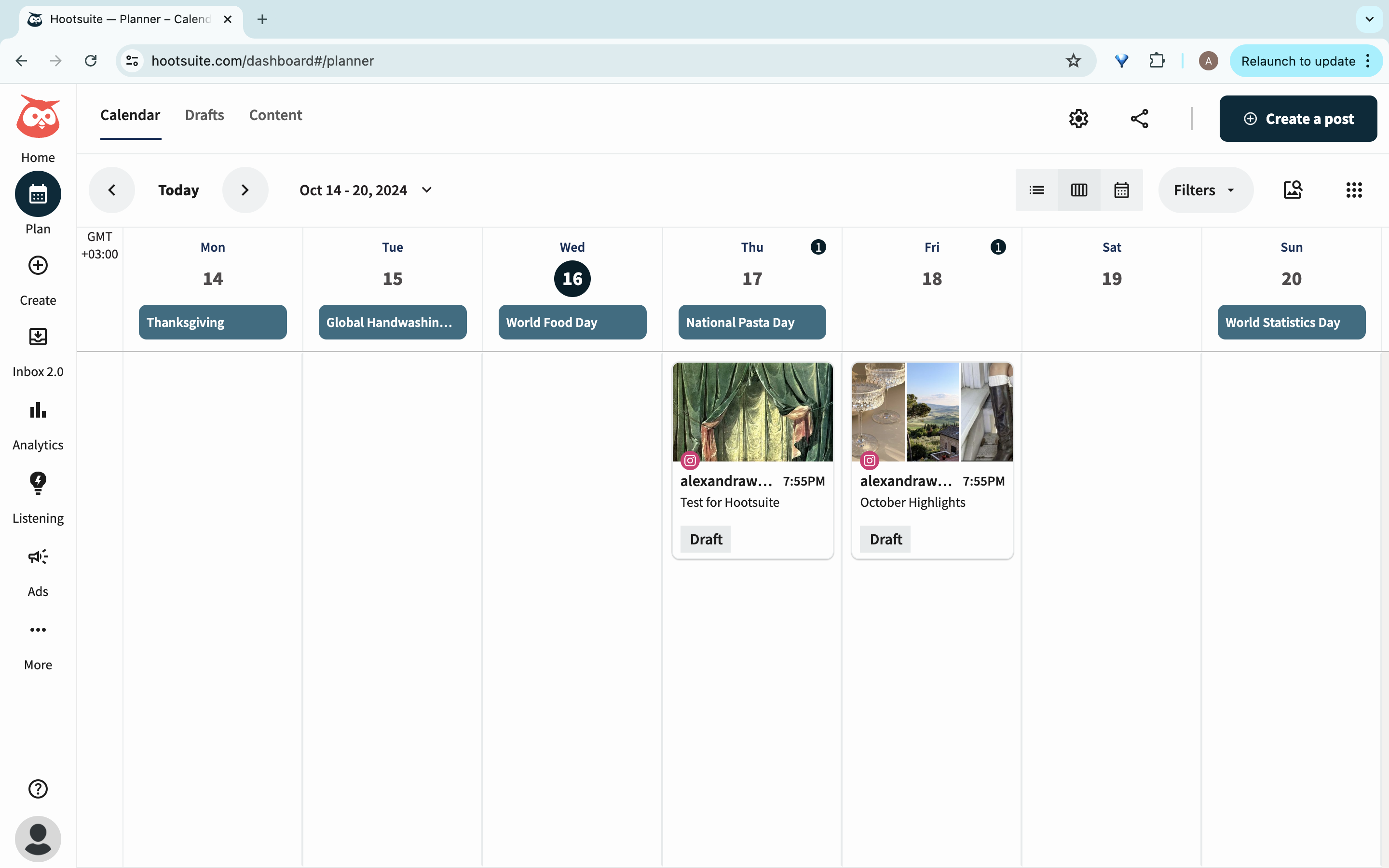View site information icon in address bar
Image resolution: width=1389 pixels, height=868 pixels.
tap(133, 61)
